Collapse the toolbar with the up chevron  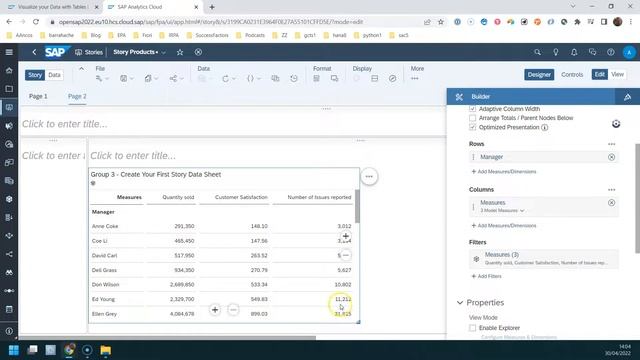81,69
